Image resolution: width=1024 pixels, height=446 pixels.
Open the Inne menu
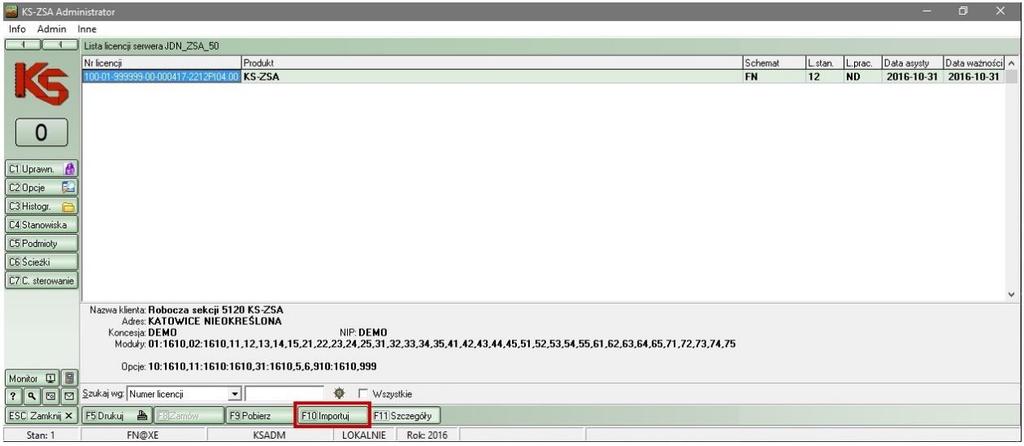[87, 29]
